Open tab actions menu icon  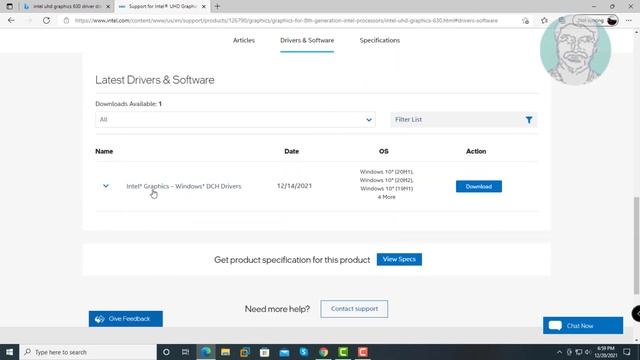(x=9, y=7)
